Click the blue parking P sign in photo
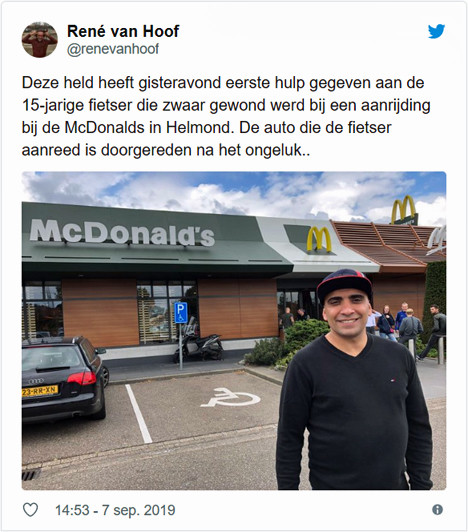The width and height of the screenshot is (468, 532). click(x=181, y=312)
